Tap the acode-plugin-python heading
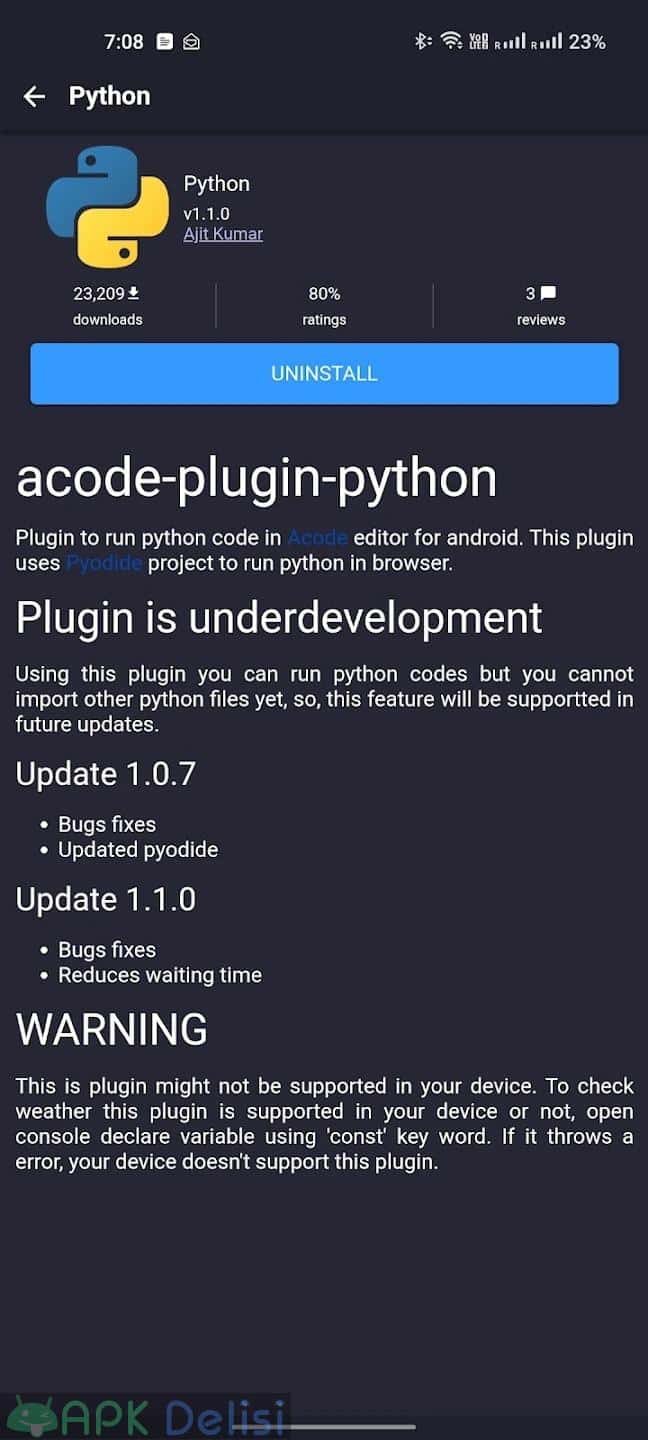 pyautogui.click(x=256, y=478)
